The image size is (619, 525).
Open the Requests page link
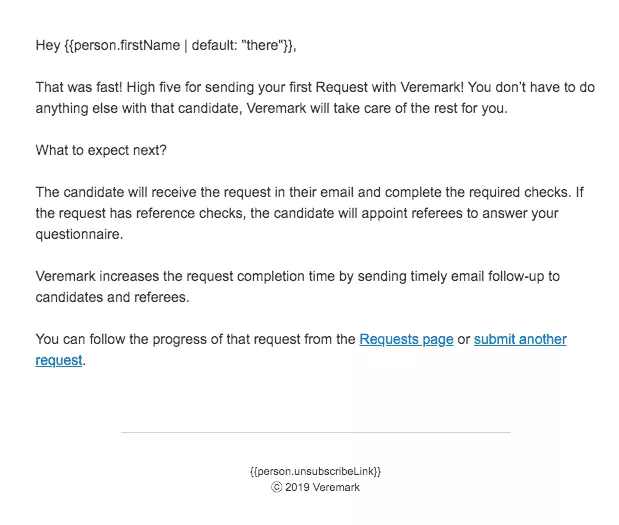pyautogui.click(x=406, y=339)
